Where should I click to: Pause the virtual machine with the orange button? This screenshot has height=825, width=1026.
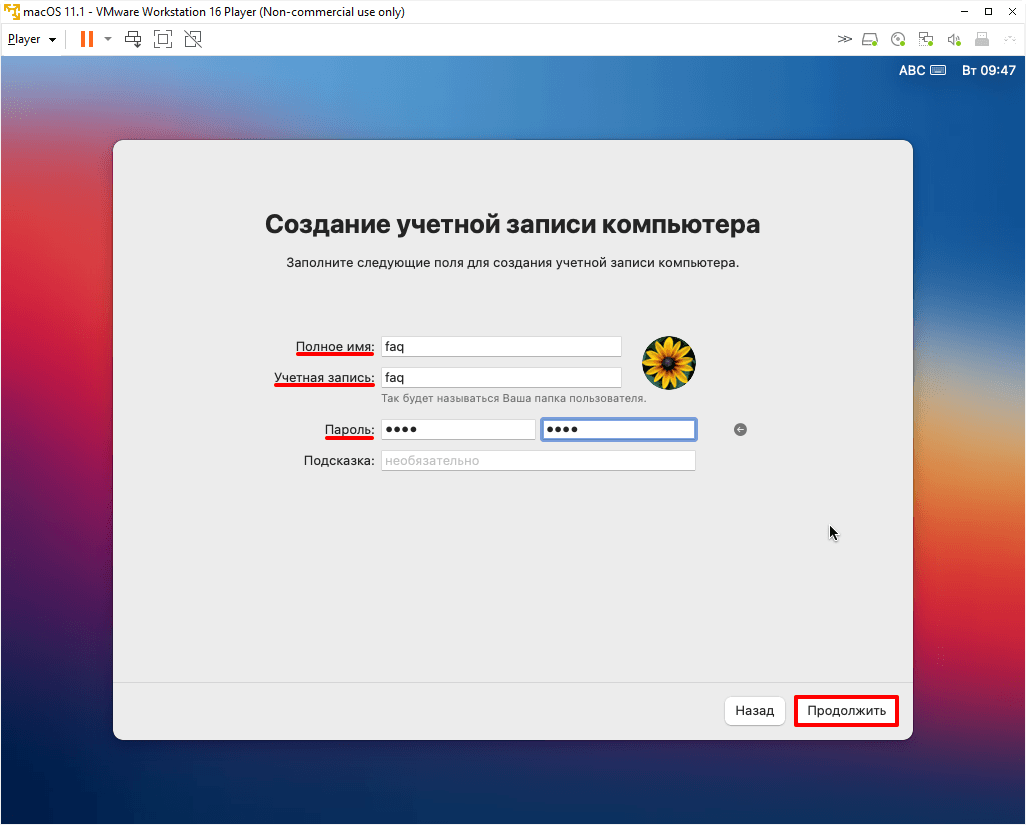tap(87, 40)
